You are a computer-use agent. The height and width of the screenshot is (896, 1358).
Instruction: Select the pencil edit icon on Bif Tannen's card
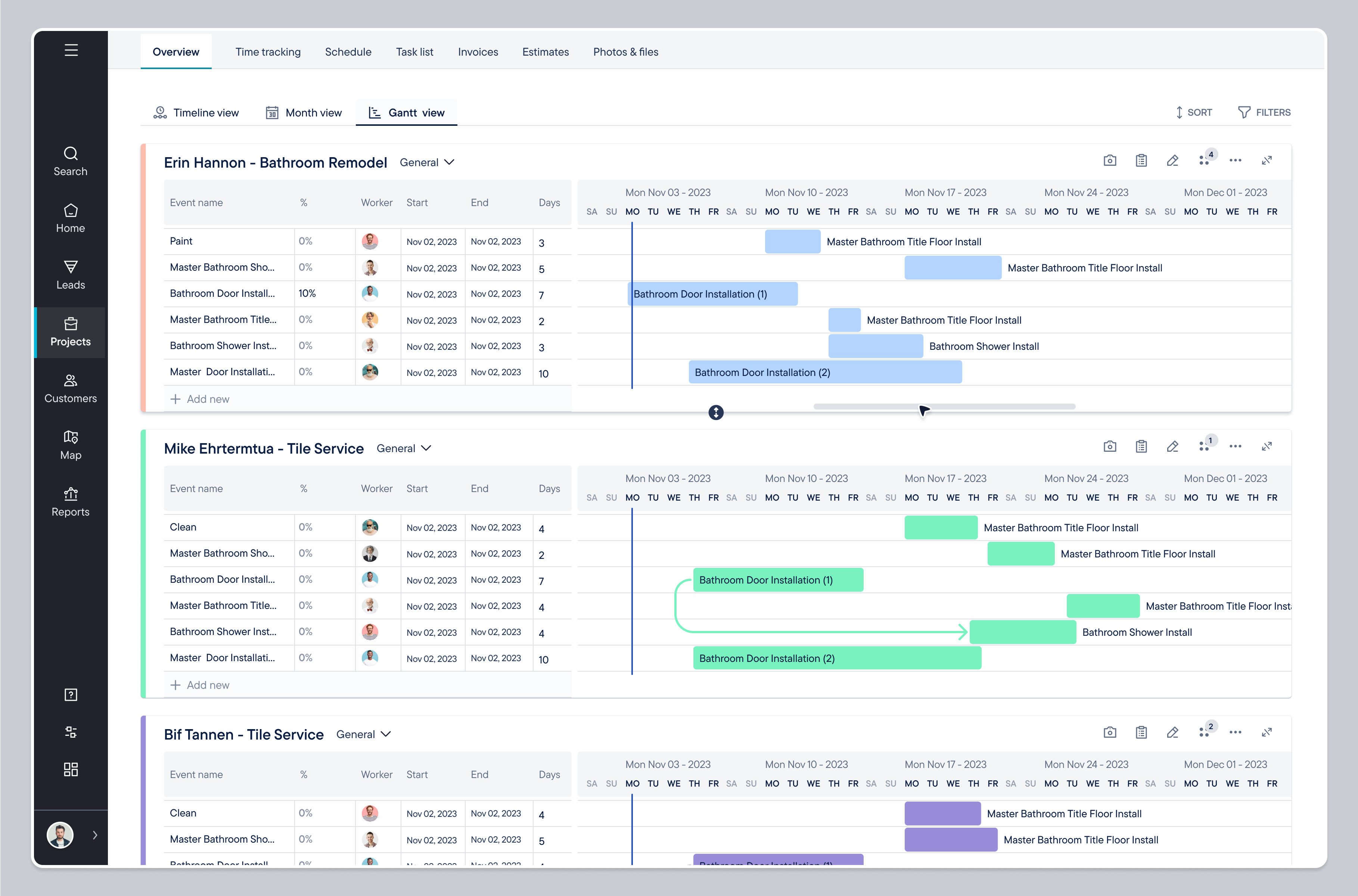[x=1173, y=732]
